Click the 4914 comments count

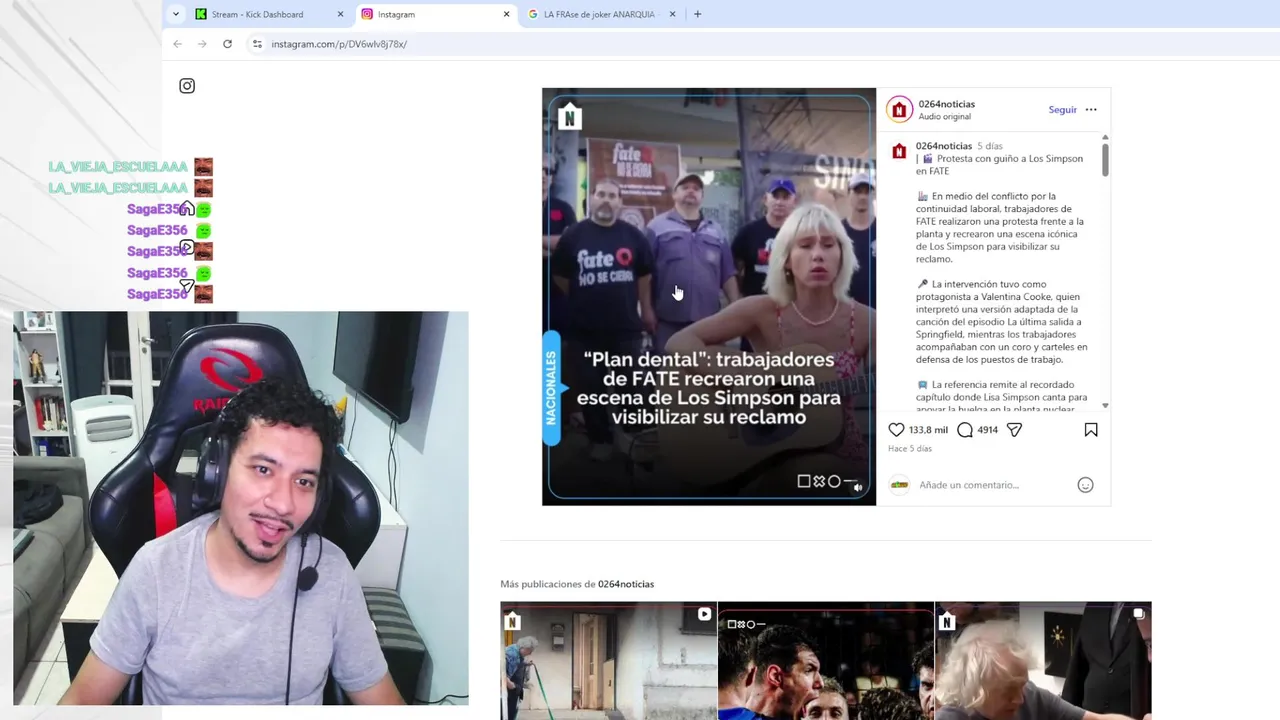pyautogui.click(x=987, y=430)
